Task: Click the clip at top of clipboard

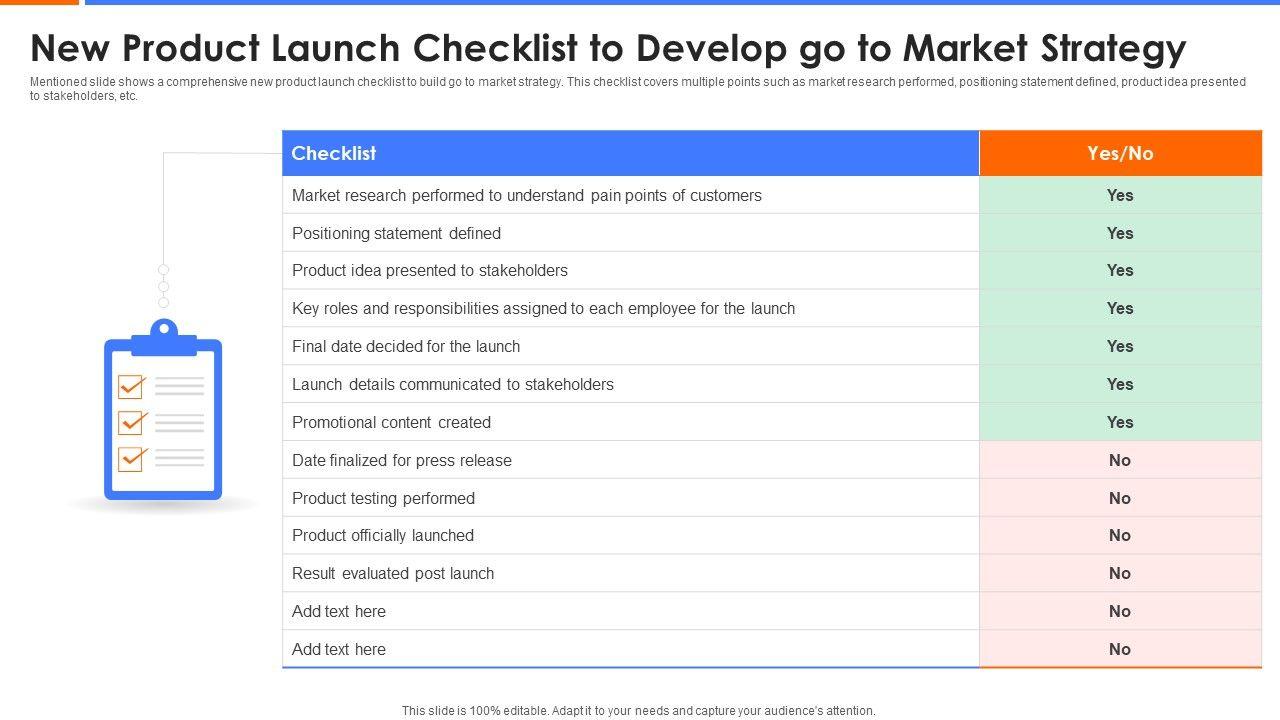Action: click(x=164, y=336)
